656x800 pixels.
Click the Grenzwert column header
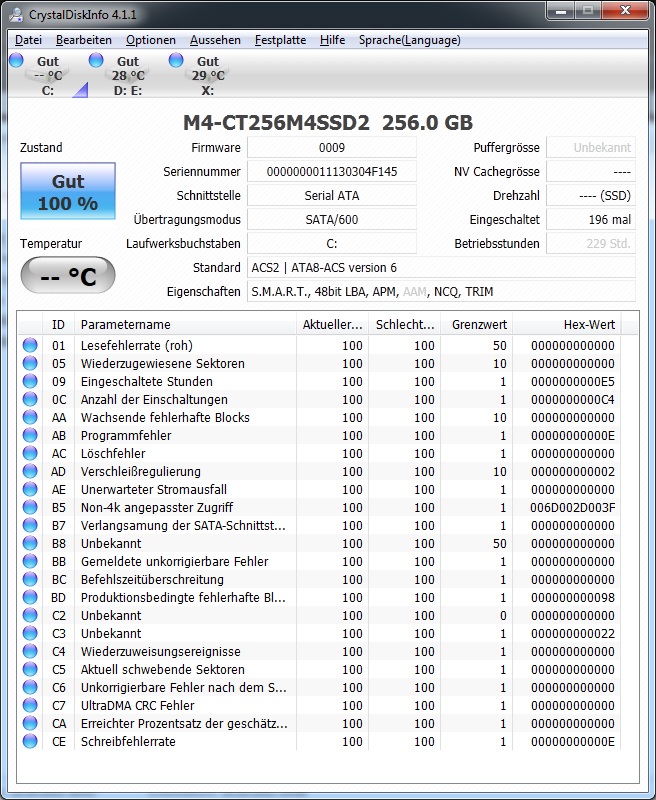(x=476, y=324)
